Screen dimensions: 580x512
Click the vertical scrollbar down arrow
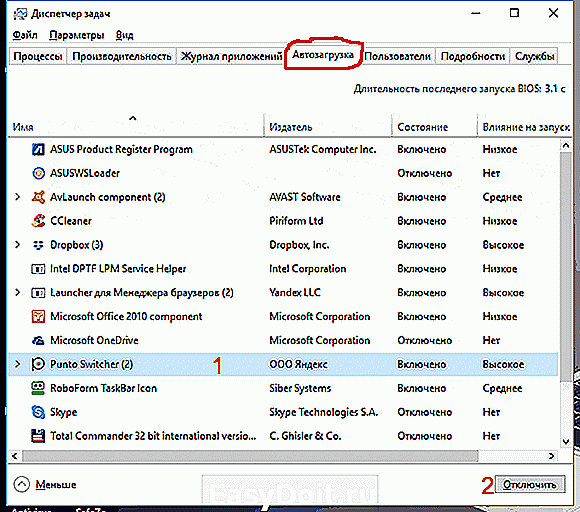coord(566,441)
